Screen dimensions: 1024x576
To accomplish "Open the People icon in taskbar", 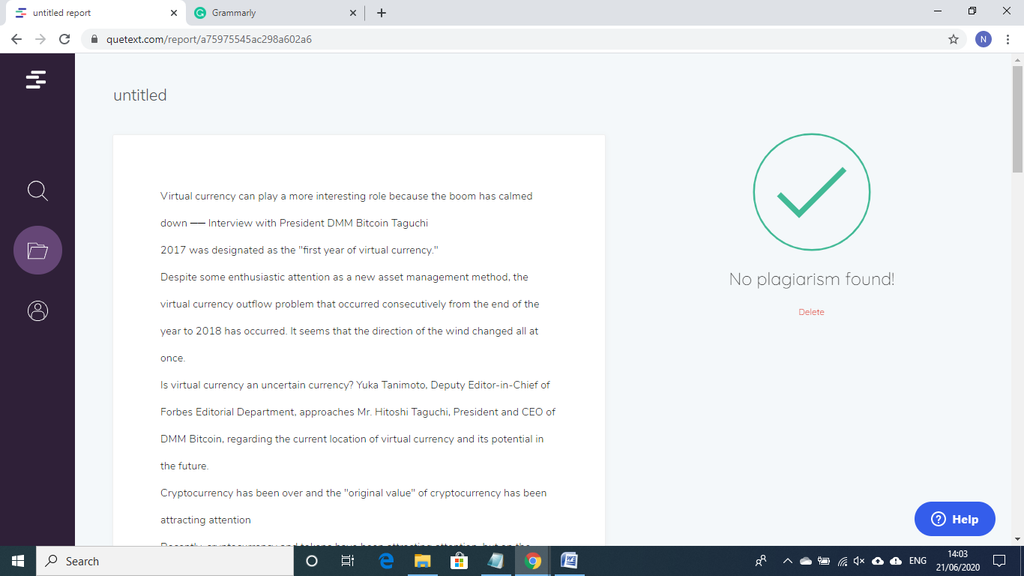I will point(761,561).
